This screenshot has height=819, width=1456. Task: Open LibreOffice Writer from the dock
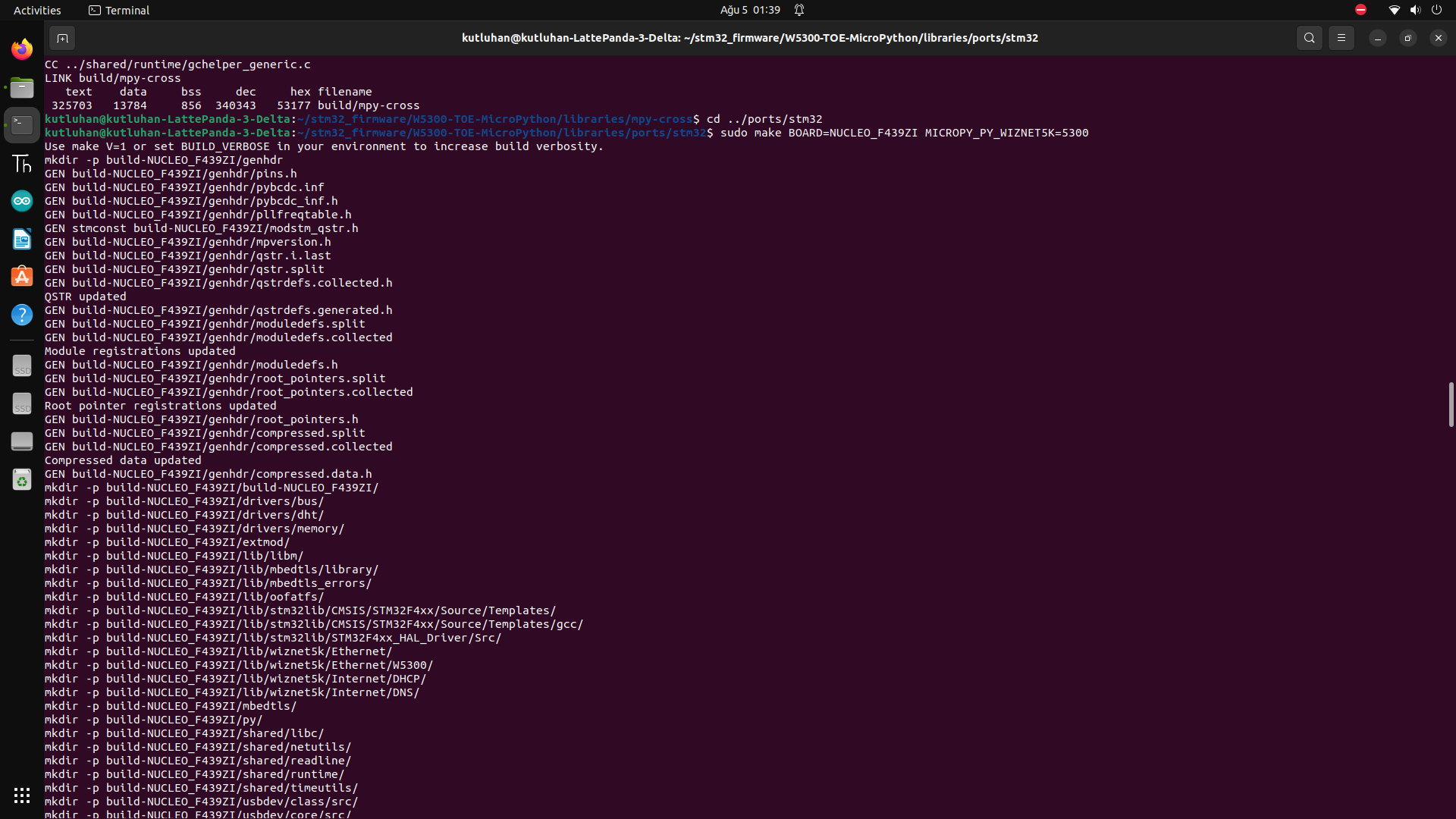point(22,239)
